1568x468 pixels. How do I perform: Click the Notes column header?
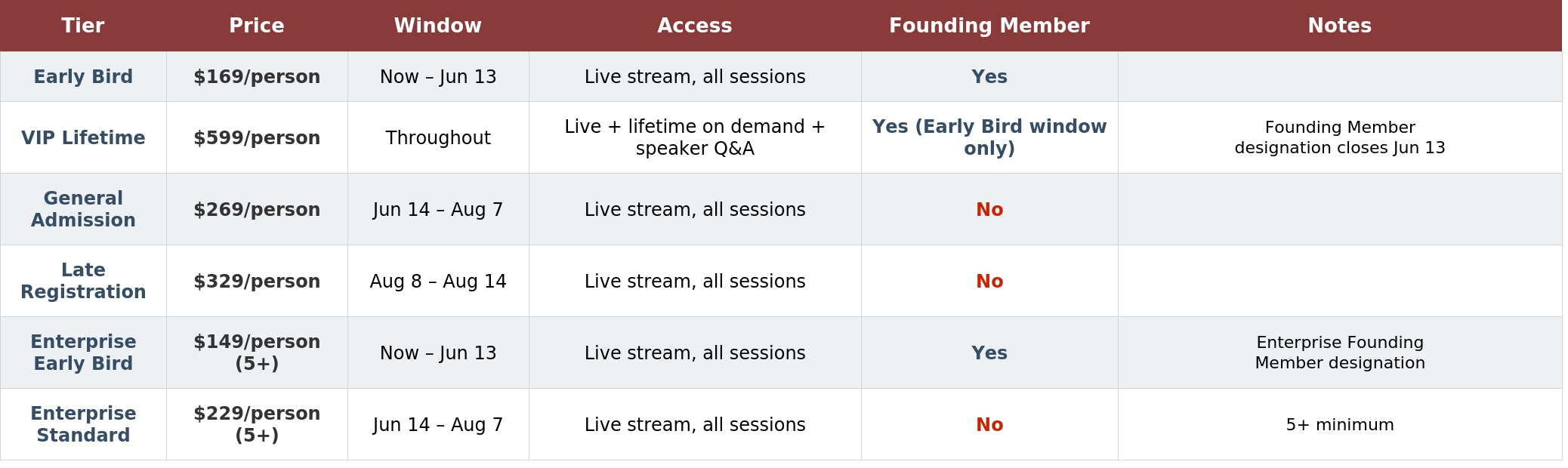[x=1340, y=26]
